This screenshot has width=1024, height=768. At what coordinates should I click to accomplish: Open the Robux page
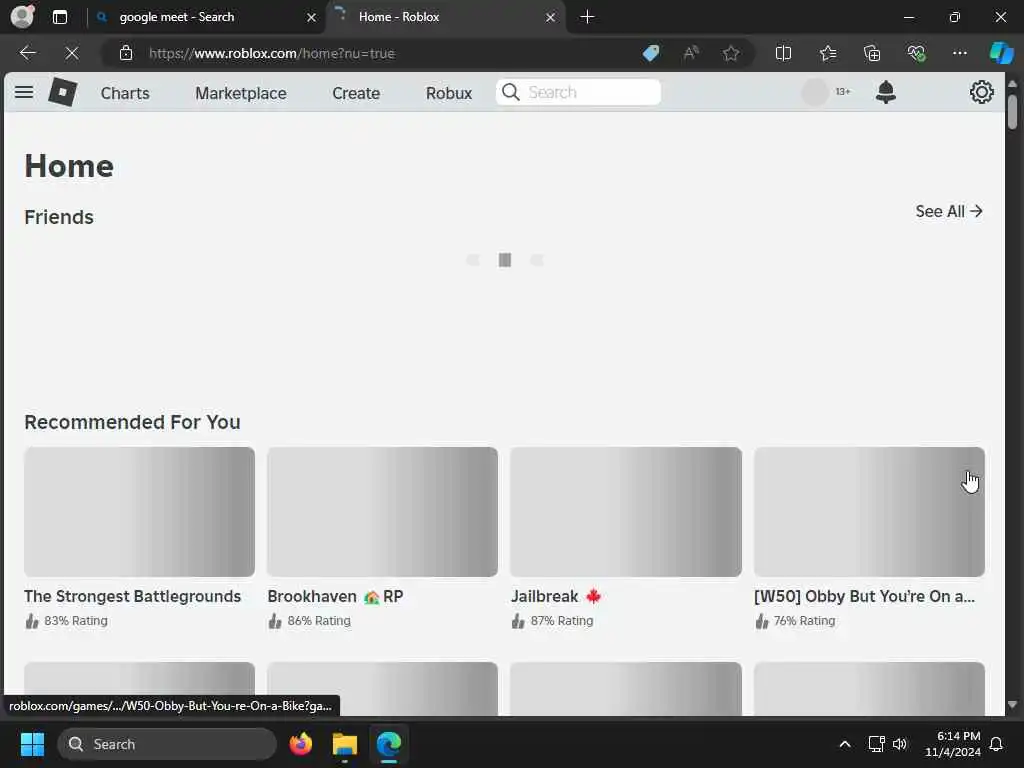click(449, 93)
